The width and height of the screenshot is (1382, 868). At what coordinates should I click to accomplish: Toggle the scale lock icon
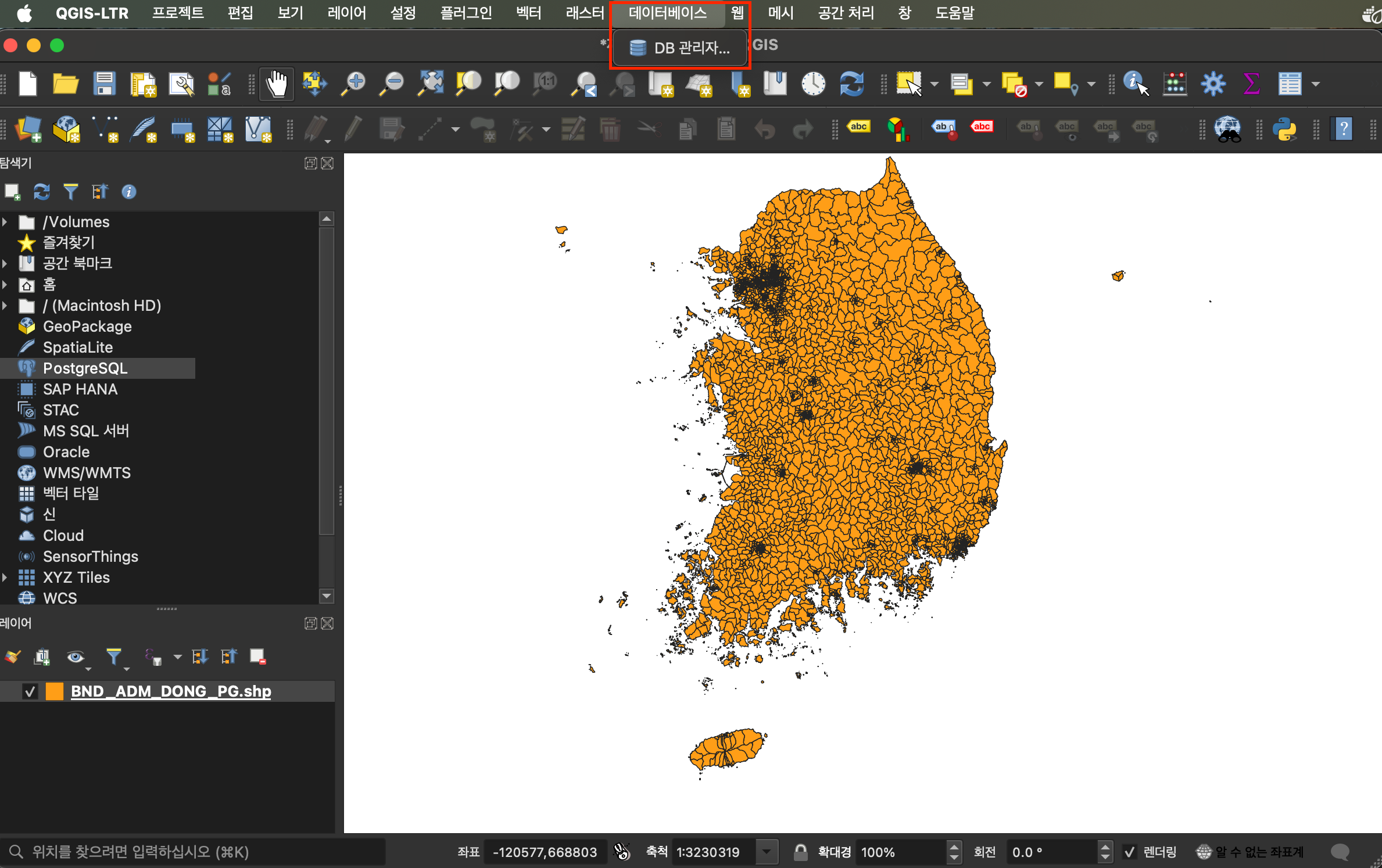[800, 852]
